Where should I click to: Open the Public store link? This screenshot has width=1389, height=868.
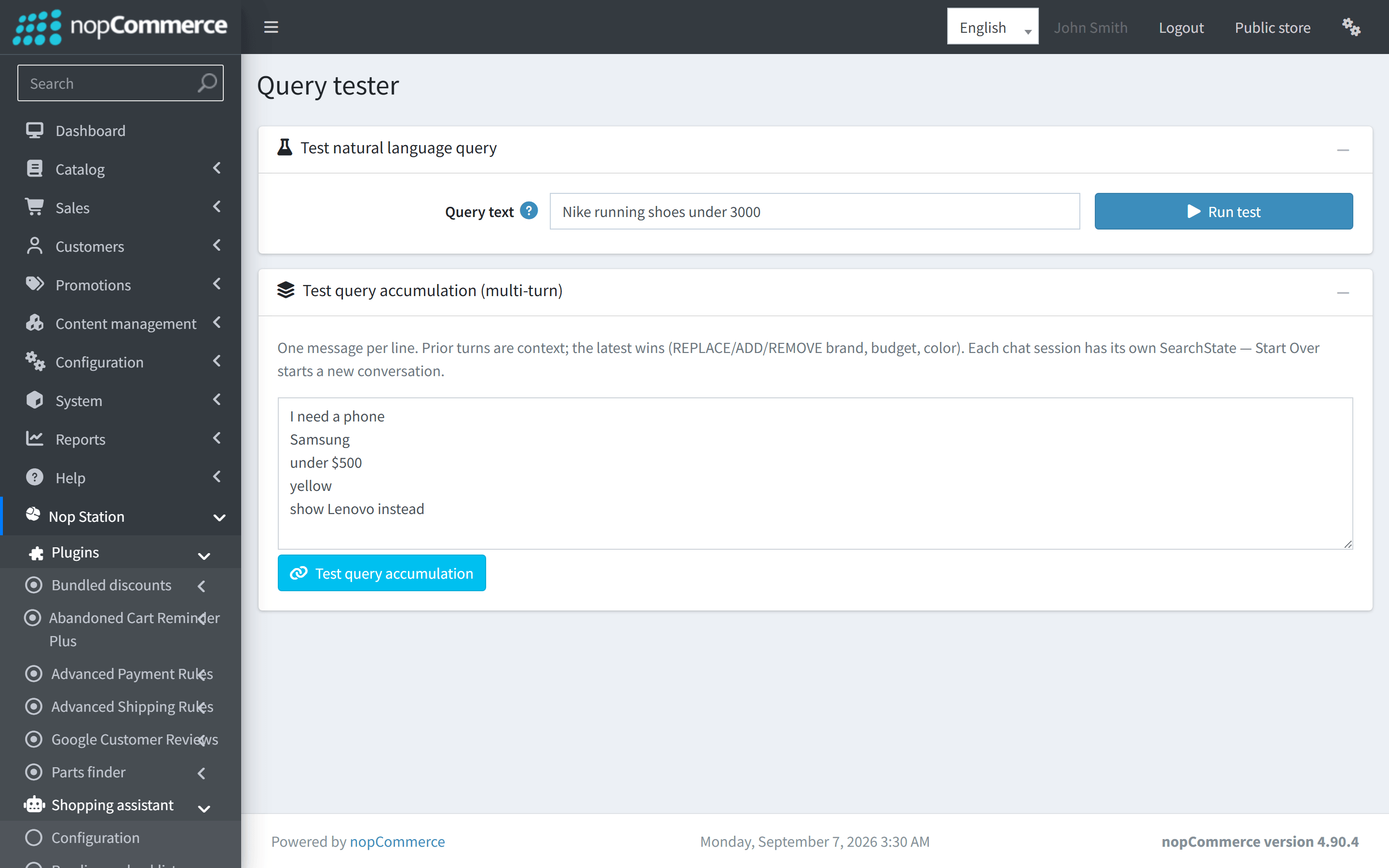(x=1272, y=27)
